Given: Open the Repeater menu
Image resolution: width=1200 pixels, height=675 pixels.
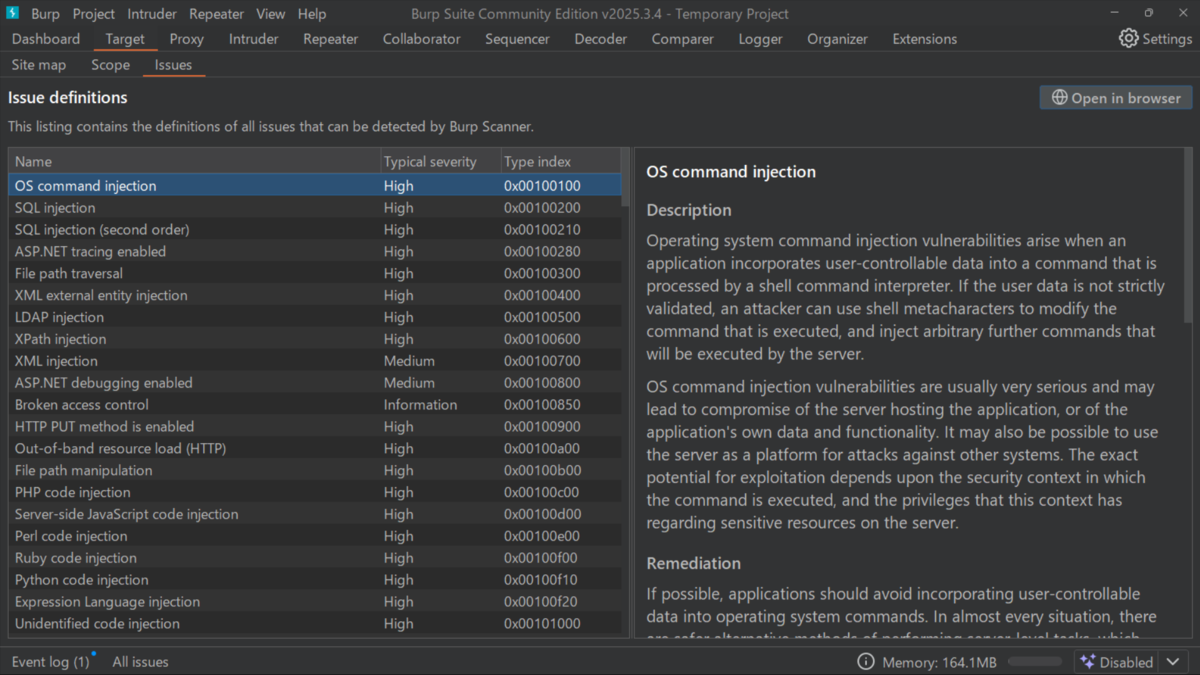Looking at the screenshot, I should coord(216,14).
